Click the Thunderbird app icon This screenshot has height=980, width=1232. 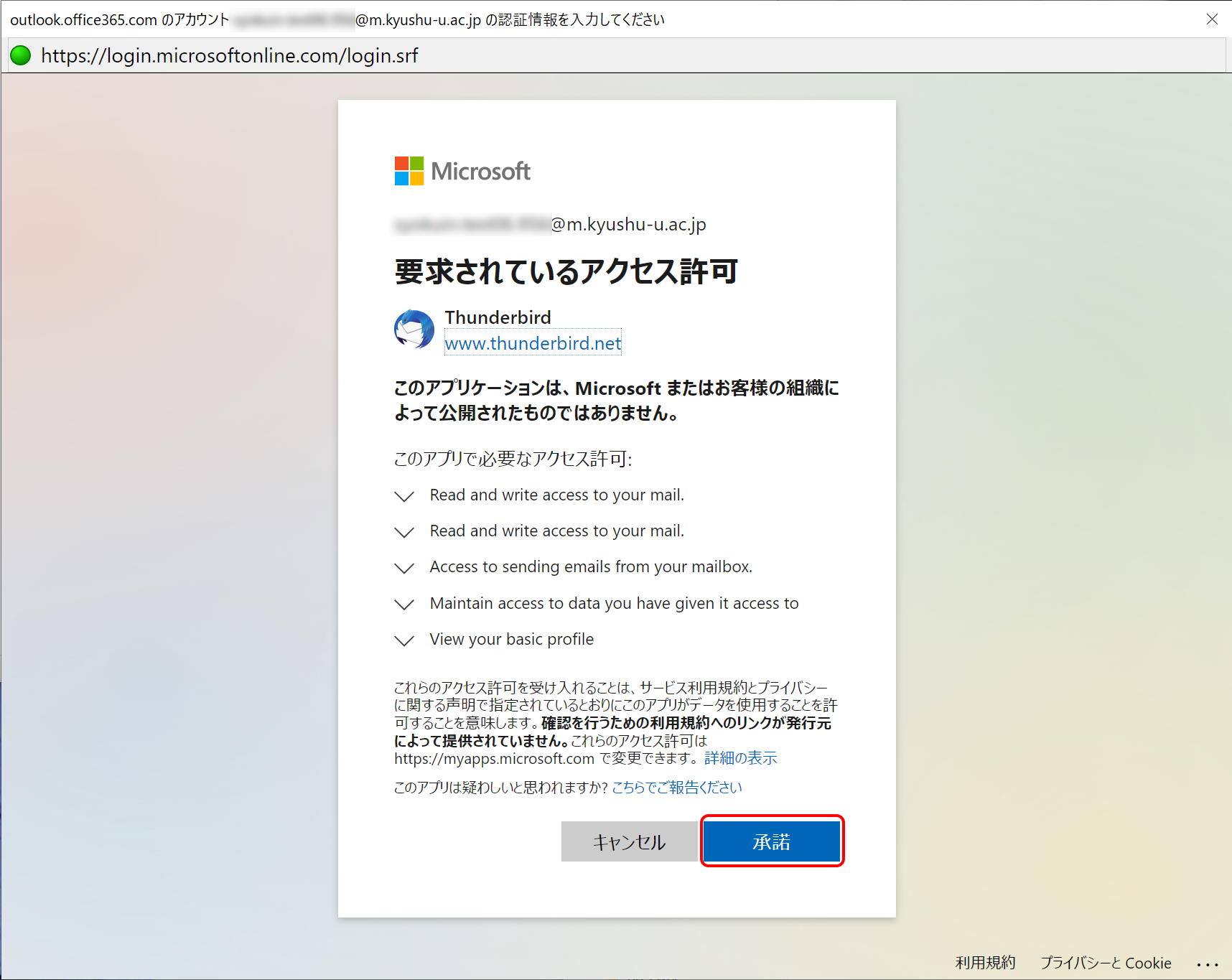click(x=414, y=330)
